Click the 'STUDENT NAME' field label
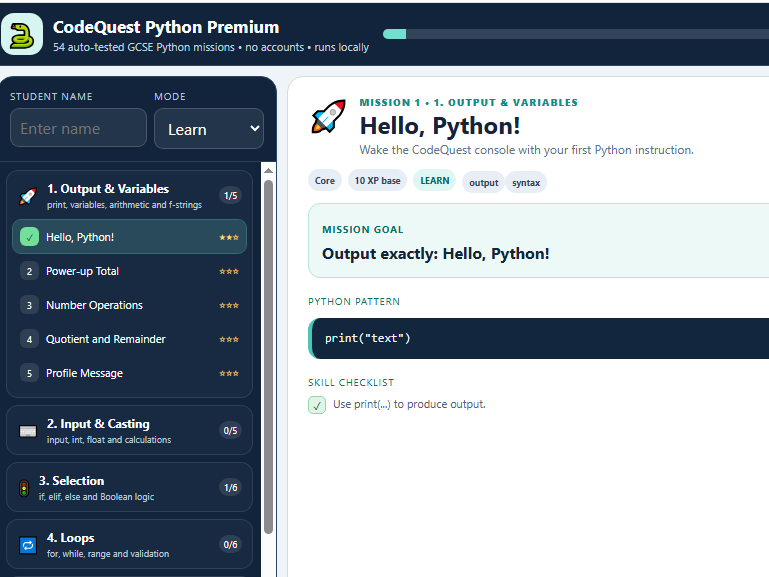The height and width of the screenshot is (577, 769). [51, 97]
